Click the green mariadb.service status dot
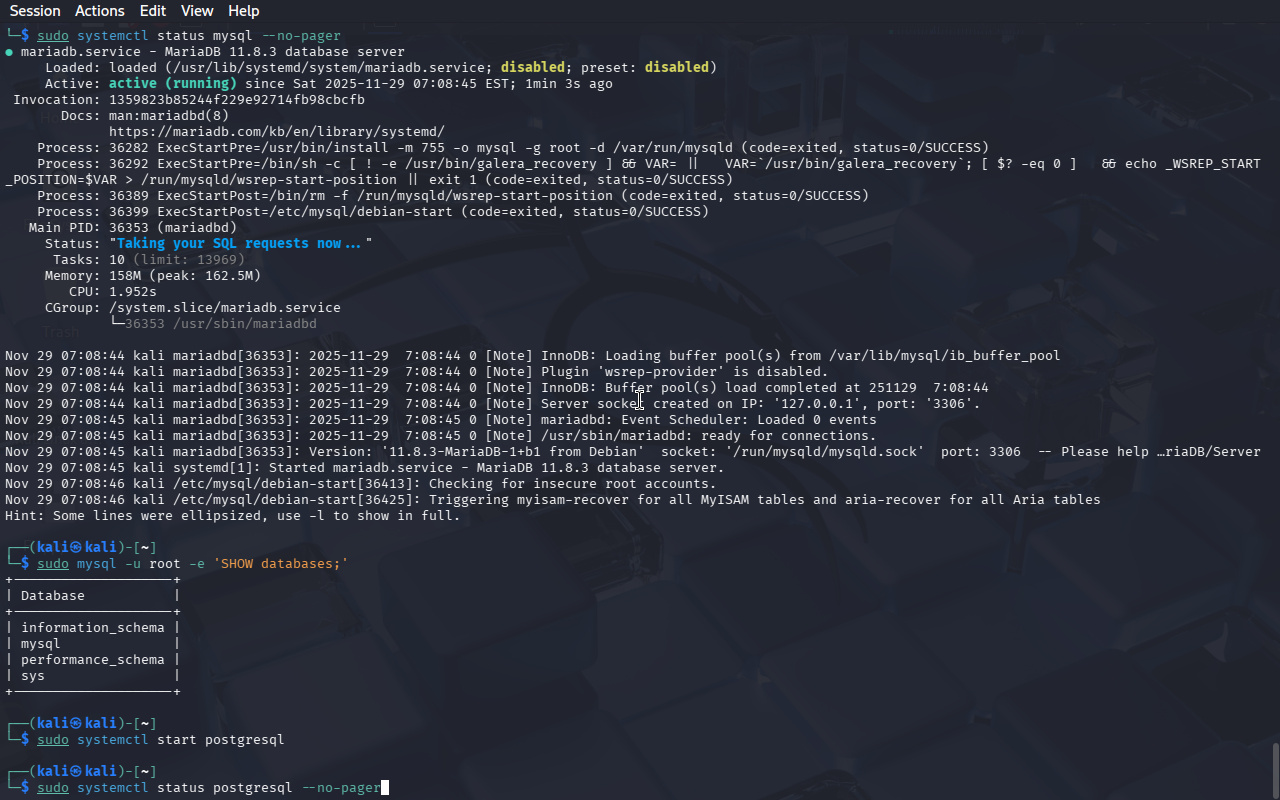1280x800 pixels. tap(9, 52)
